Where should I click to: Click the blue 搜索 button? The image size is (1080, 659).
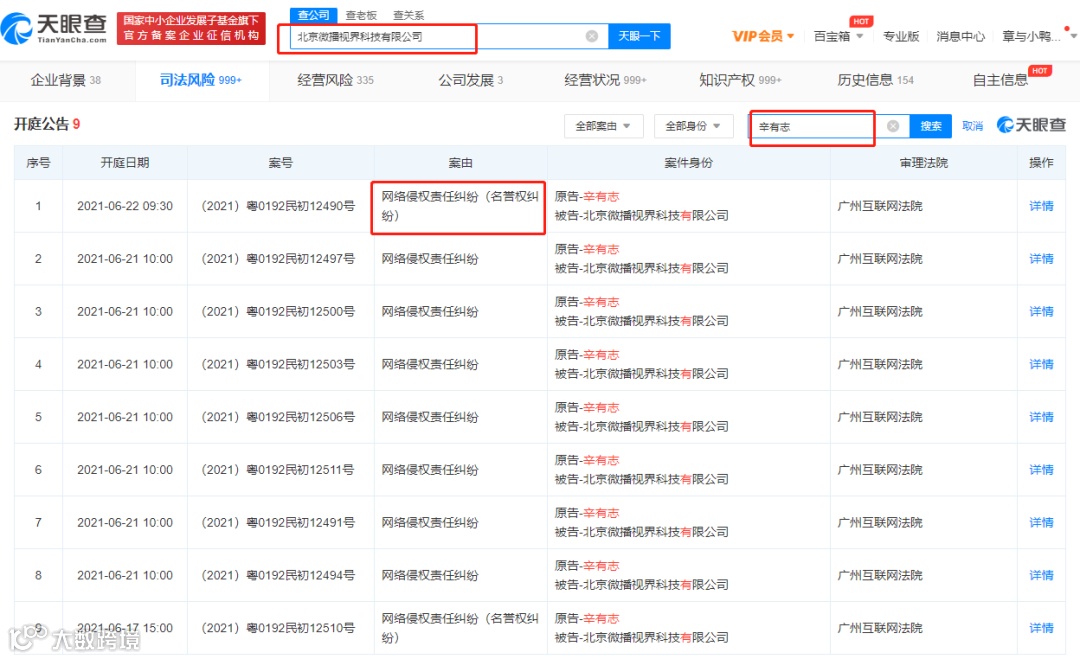(x=931, y=126)
